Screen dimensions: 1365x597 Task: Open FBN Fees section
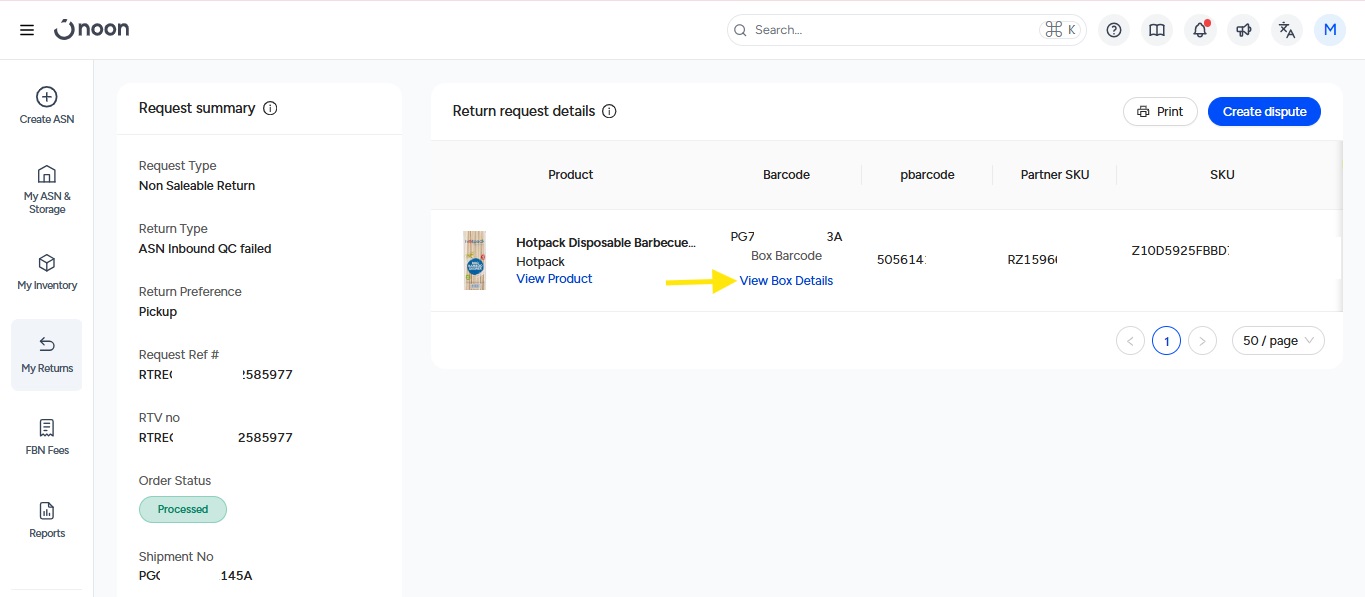point(47,436)
